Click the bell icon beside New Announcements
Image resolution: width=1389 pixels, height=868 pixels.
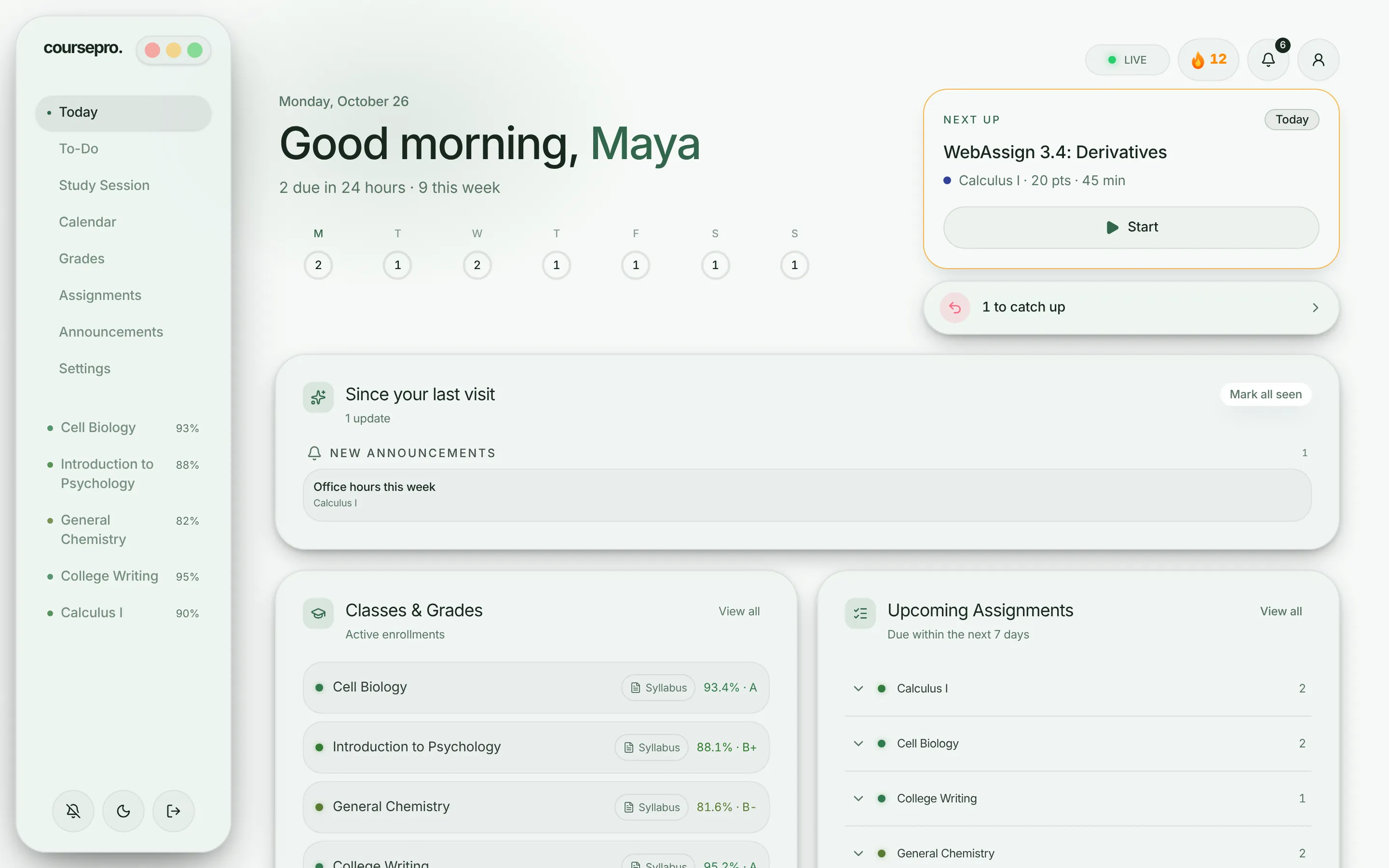click(314, 453)
